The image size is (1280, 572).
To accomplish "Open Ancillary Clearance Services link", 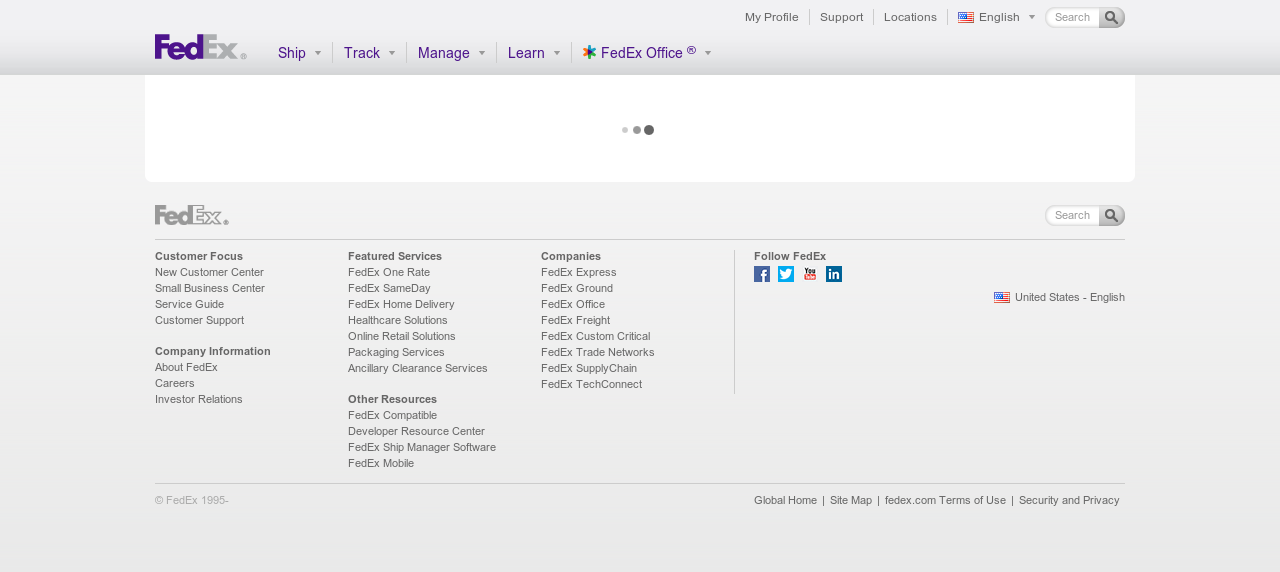I will point(418,368).
